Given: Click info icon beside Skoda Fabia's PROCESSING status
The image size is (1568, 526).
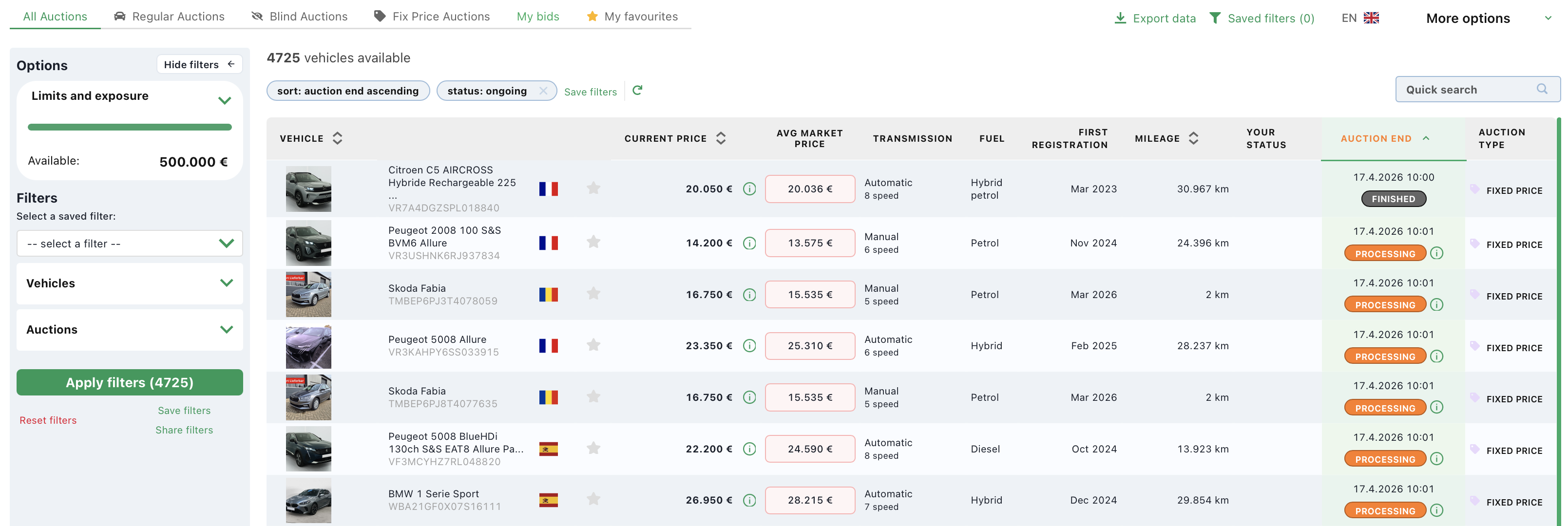Looking at the screenshot, I should pos(1436,305).
